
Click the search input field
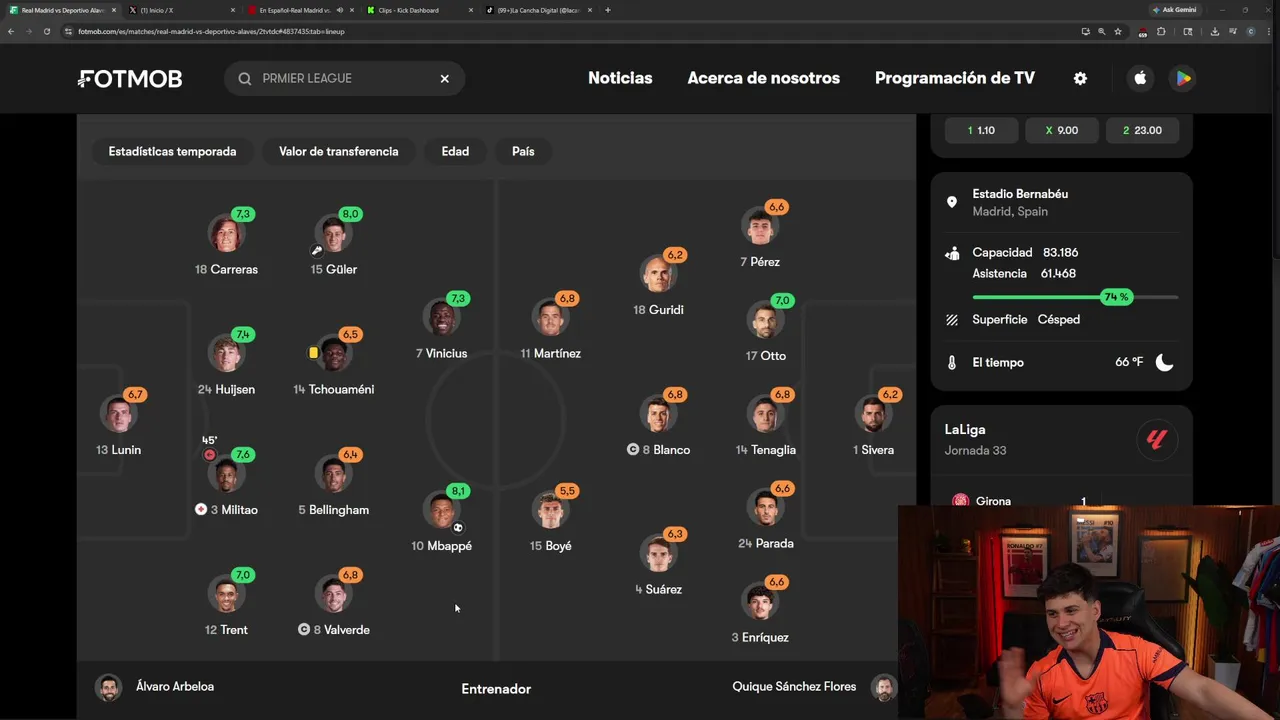click(344, 78)
